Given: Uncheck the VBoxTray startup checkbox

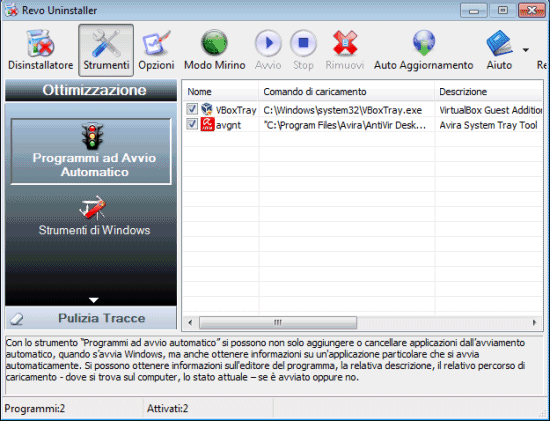Looking at the screenshot, I should pyautogui.click(x=192, y=109).
